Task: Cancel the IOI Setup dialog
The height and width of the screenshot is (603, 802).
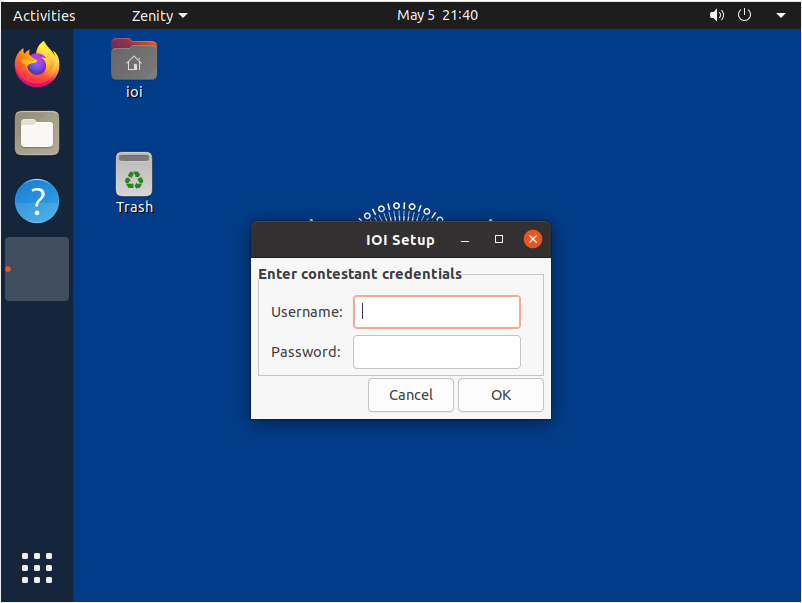Action: point(410,394)
